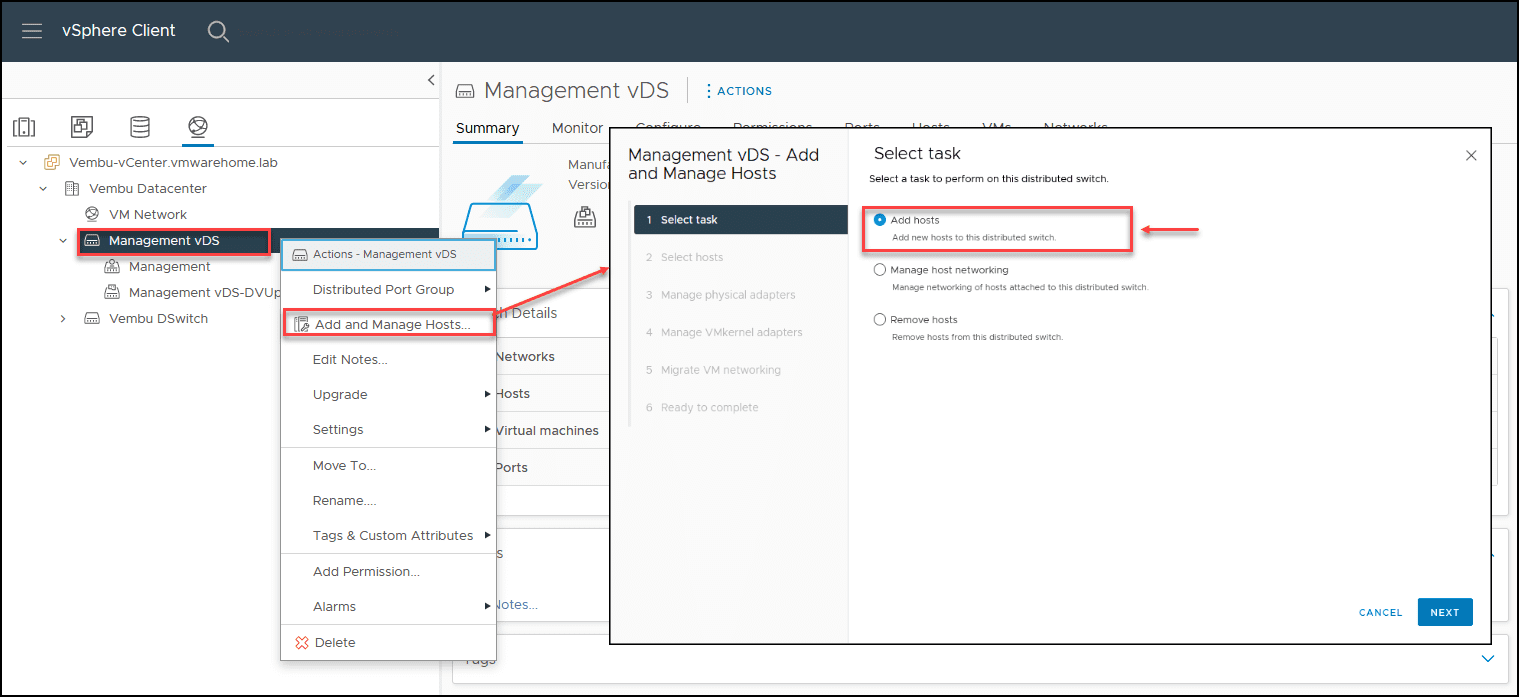Click the Management vDS-DVUplinks icon

pyautogui.click(x=112, y=293)
